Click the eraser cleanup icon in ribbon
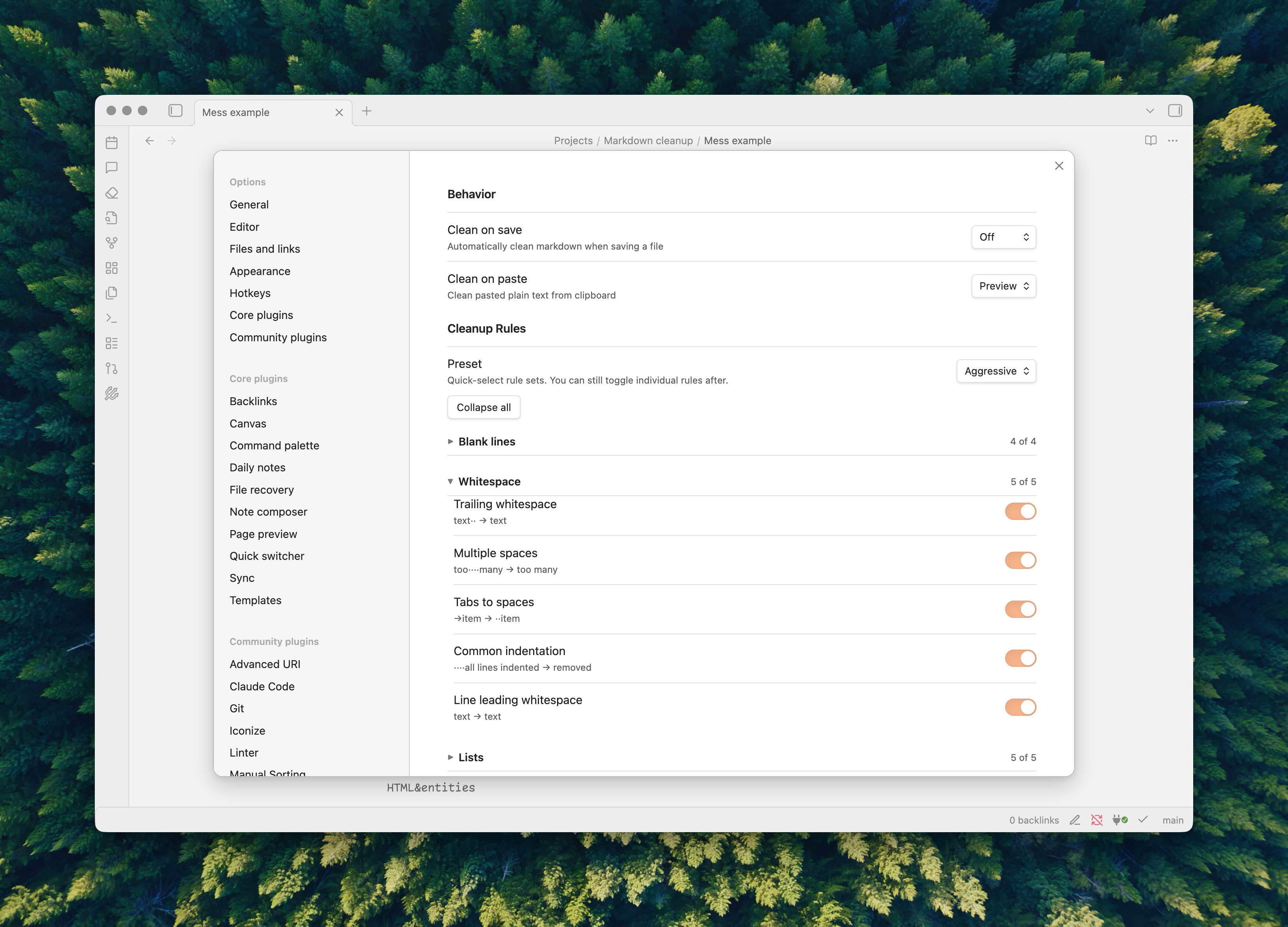This screenshot has height=927, width=1288. (x=112, y=193)
